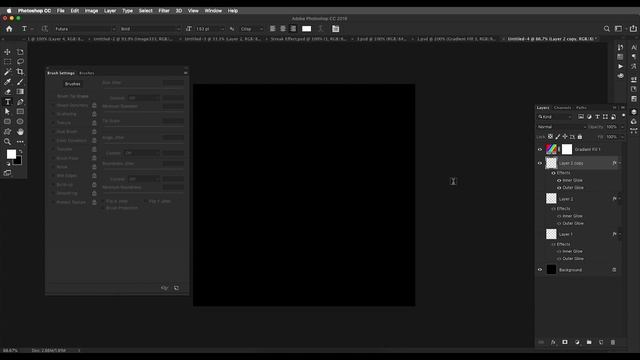Collapse effects arrow of Layer 2

click(x=620, y=198)
